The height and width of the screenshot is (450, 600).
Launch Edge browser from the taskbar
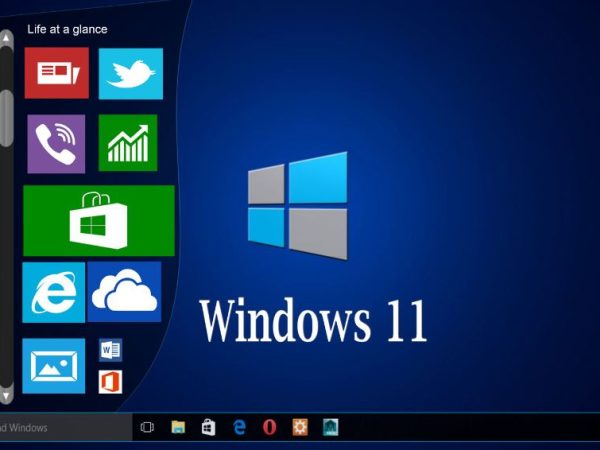coord(239,427)
